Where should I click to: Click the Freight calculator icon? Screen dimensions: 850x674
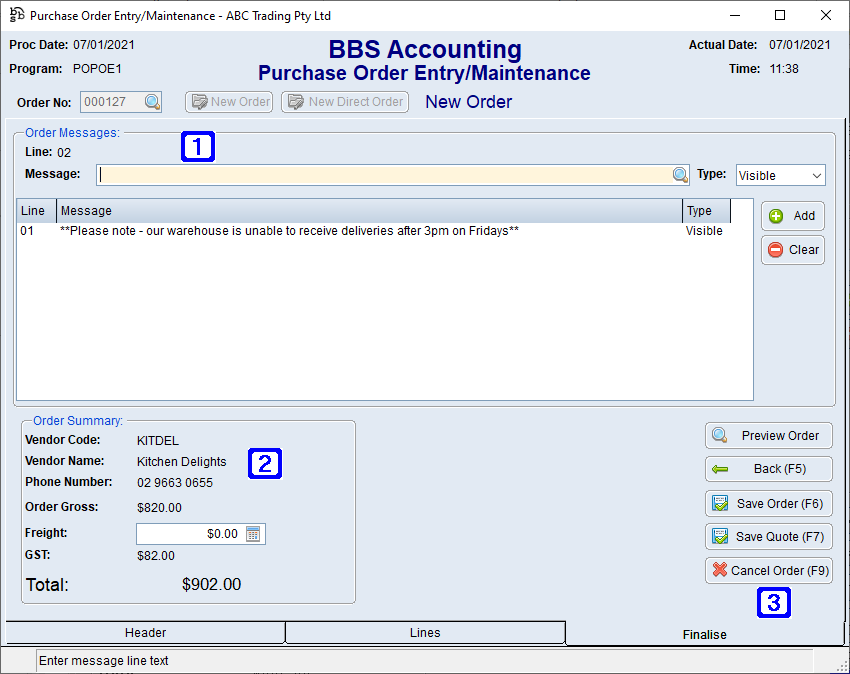(x=254, y=533)
